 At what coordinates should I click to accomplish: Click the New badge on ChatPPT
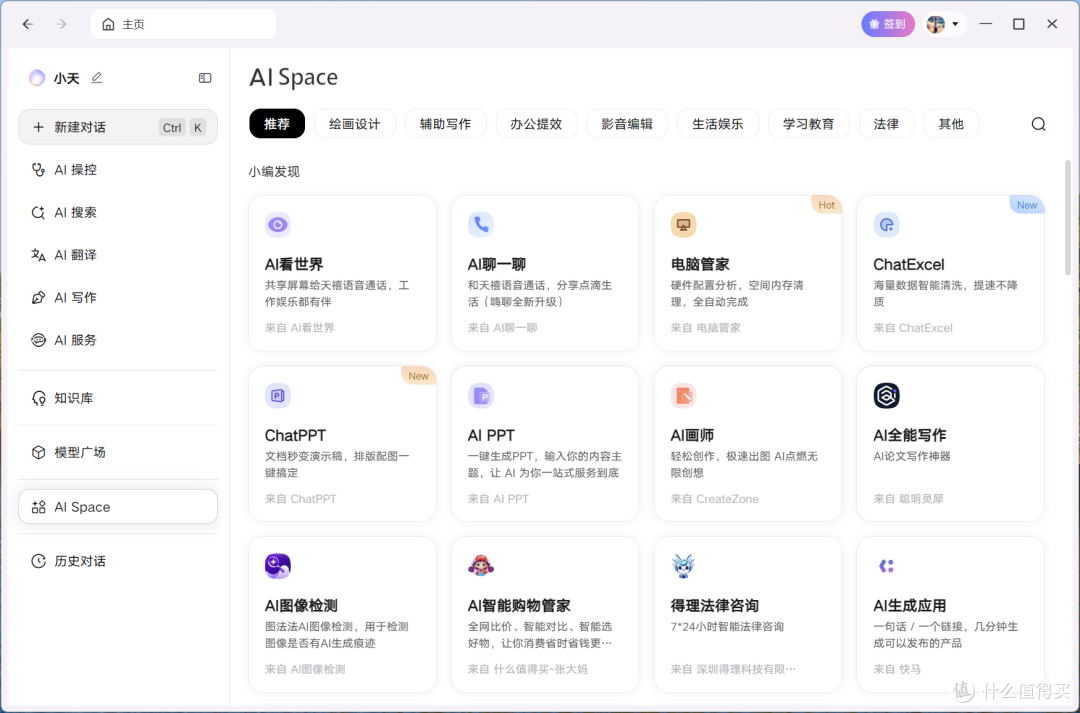[418, 375]
